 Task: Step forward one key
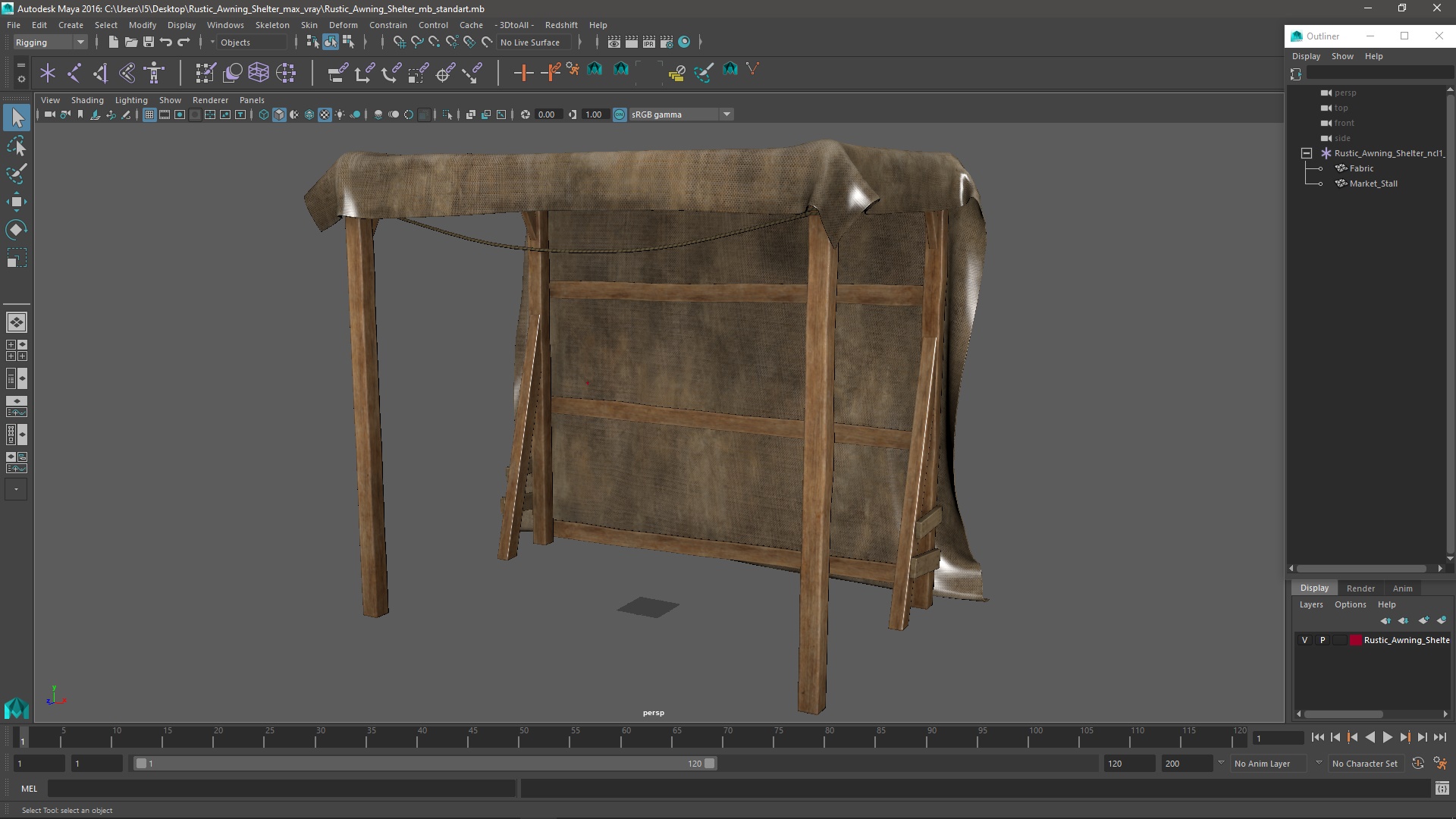(1405, 737)
